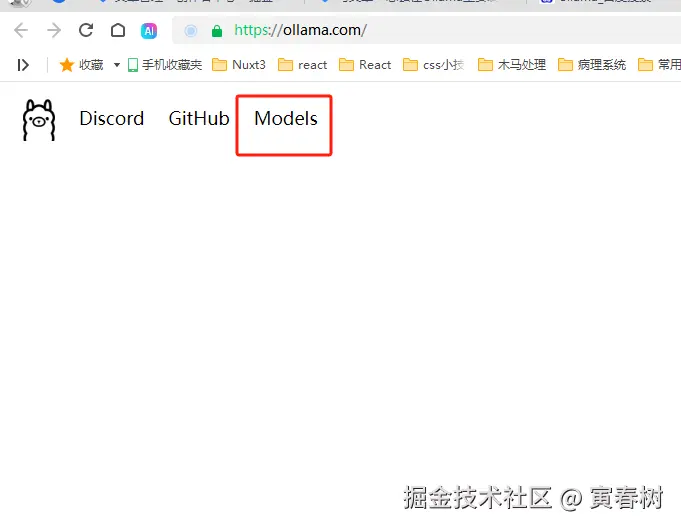681x529 pixels.
Task: Open the Models link
Action: [x=286, y=119]
